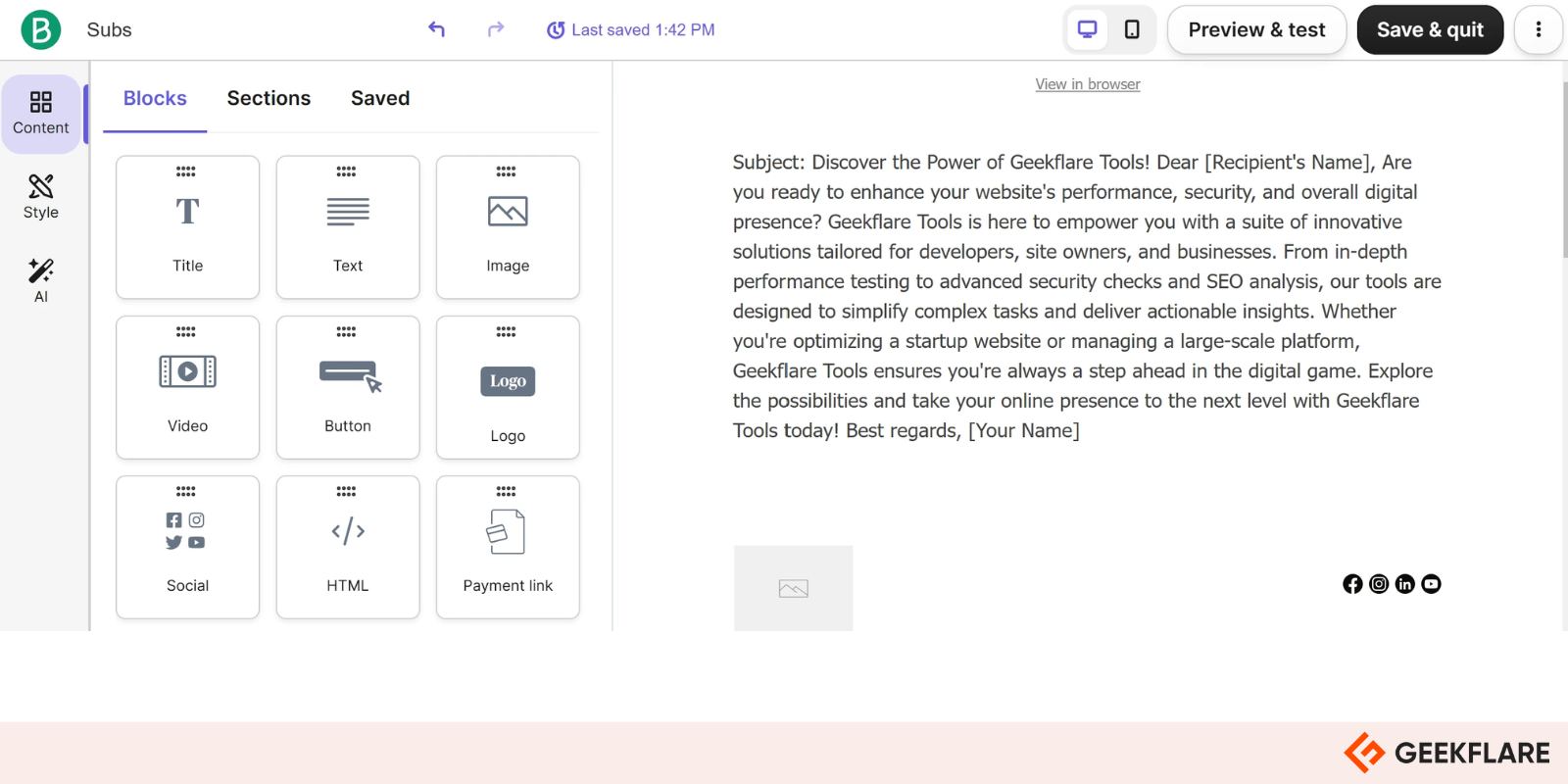1568x784 pixels.
Task: Click the drag handle dots on Payment link block
Action: (506, 491)
